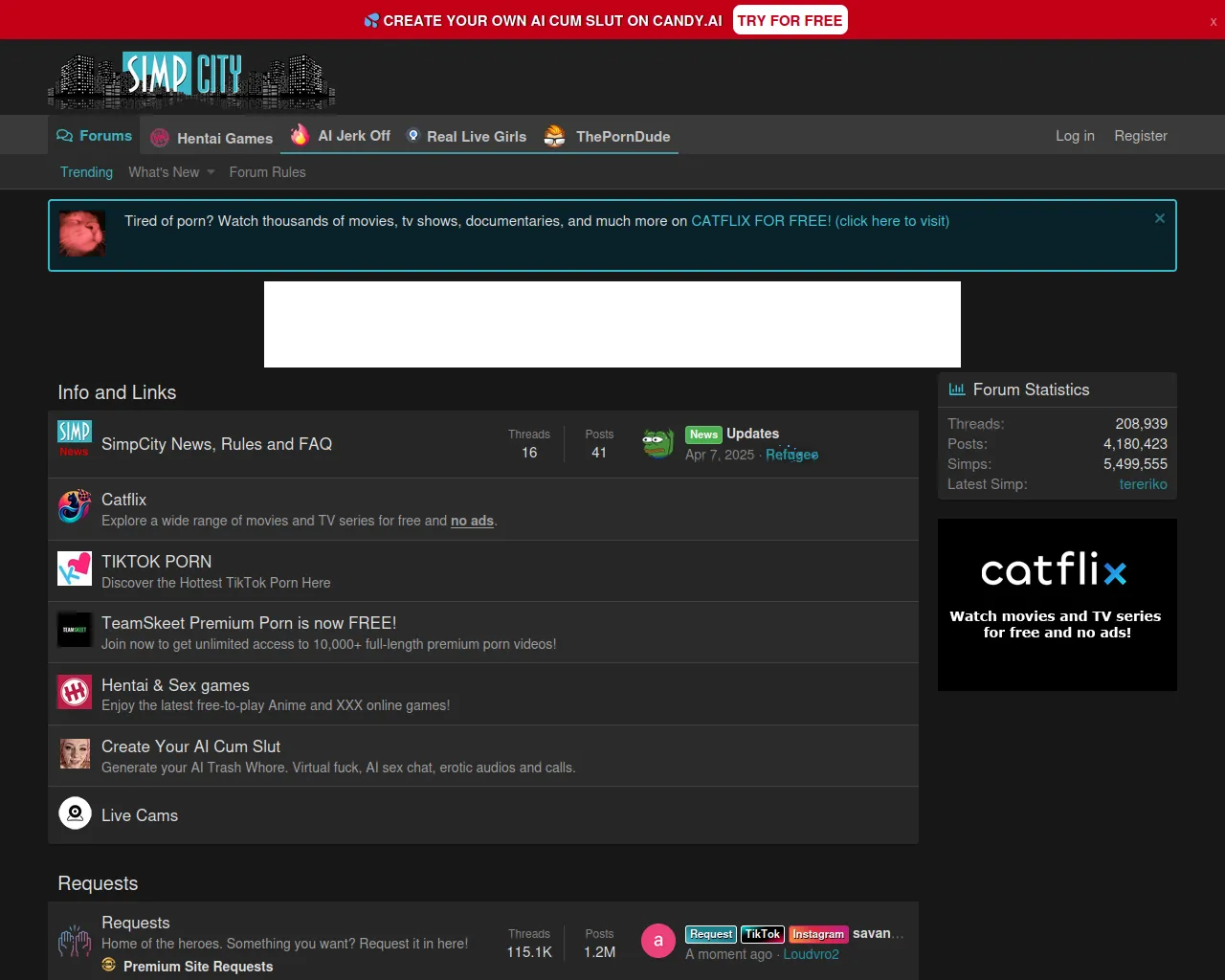The width and height of the screenshot is (1225, 980).
Task: Expand the What's New dropdown arrow
Action: click(211, 172)
